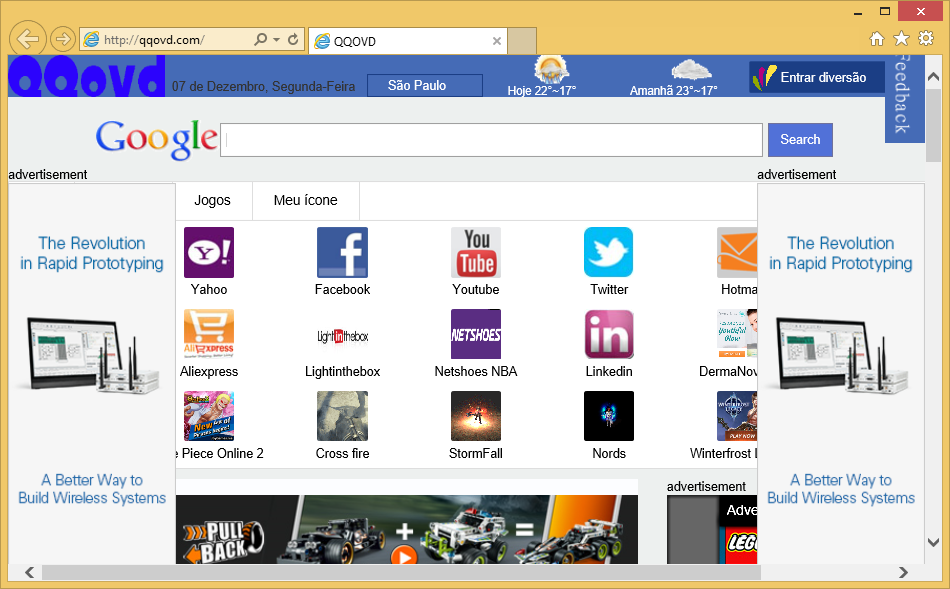Open the Twitter bird icon
This screenshot has width=950, height=589.
coord(609,252)
